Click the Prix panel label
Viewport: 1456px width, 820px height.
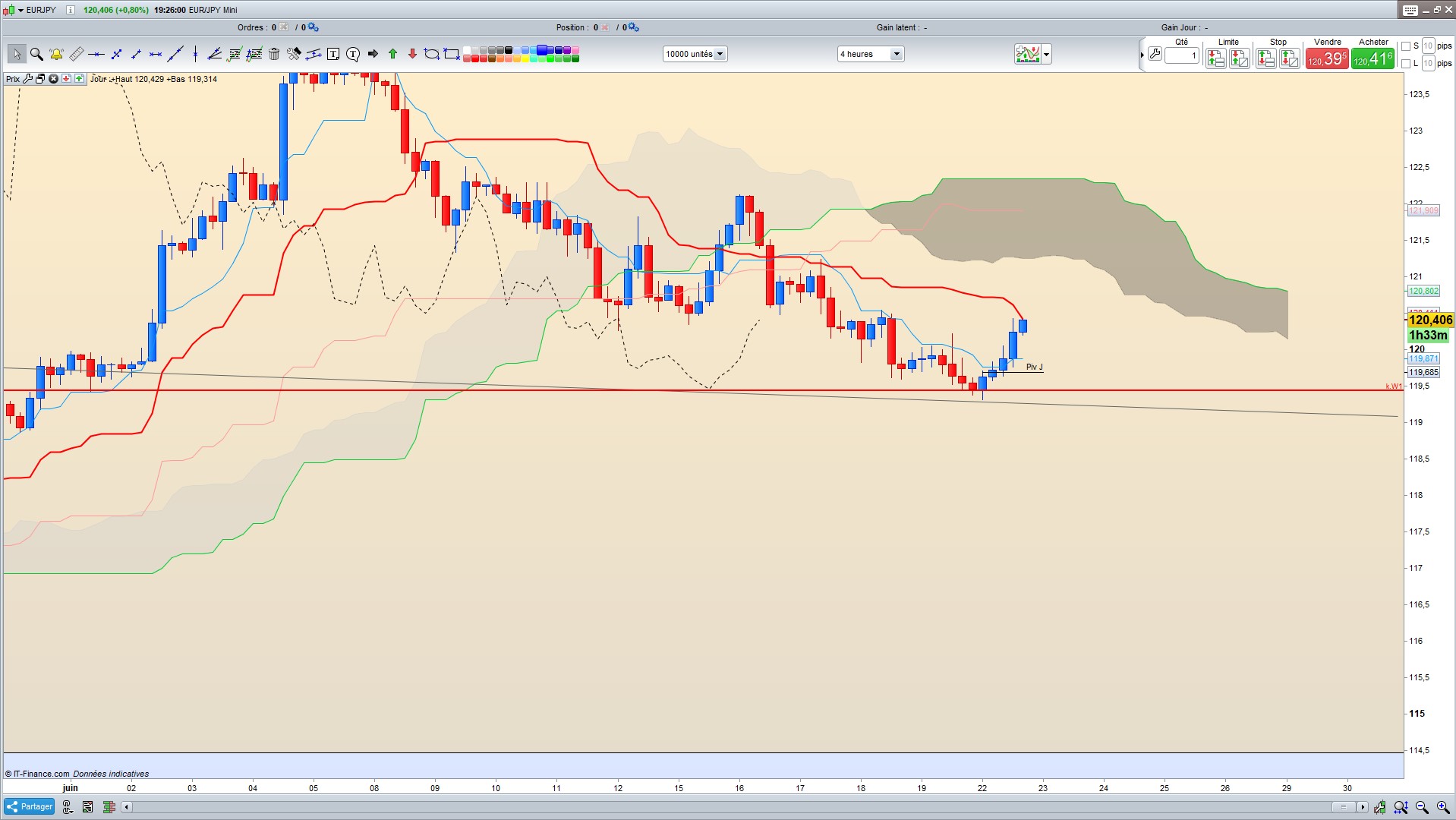tap(13, 79)
